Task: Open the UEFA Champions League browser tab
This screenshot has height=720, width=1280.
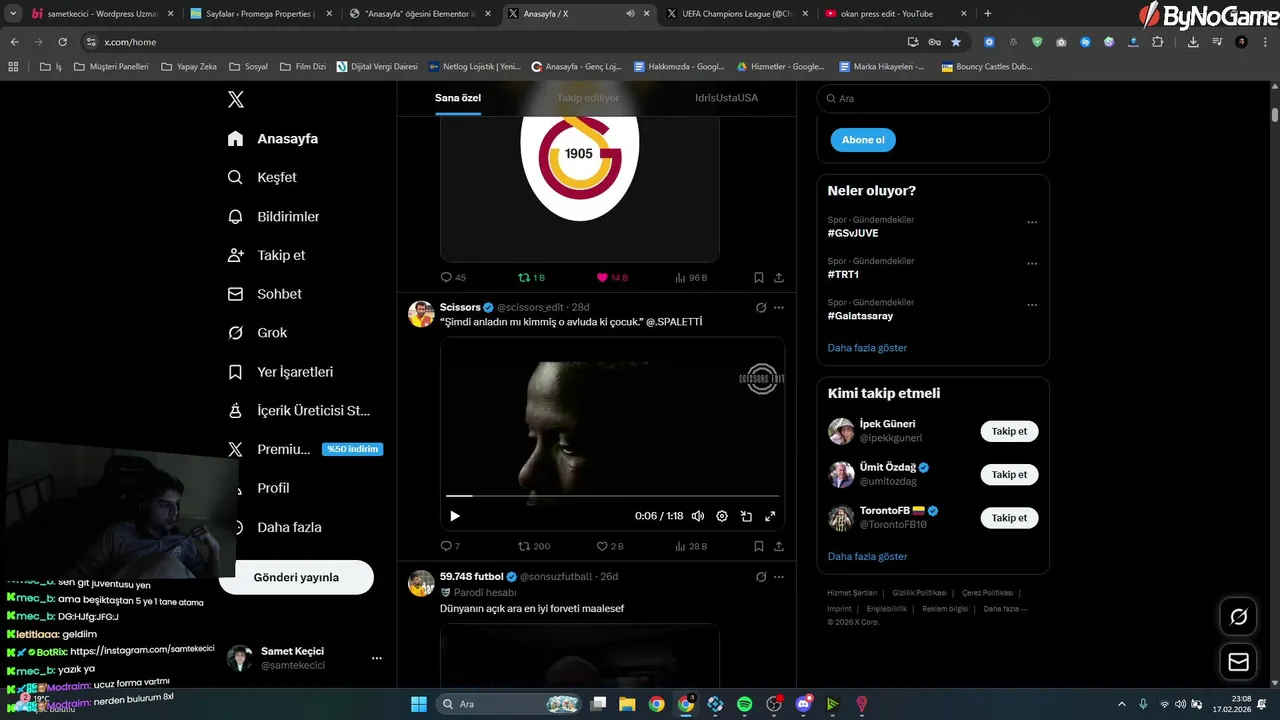Action: click(736, 14)
